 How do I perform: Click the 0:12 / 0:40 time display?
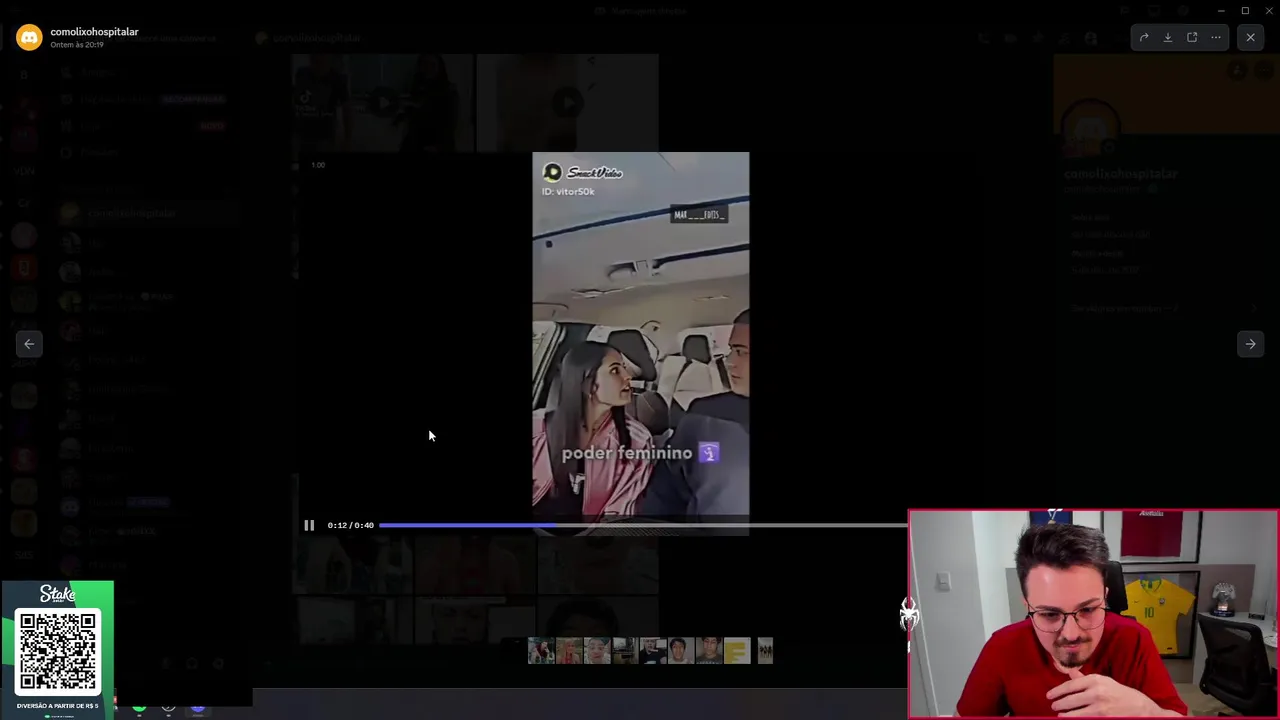pyautogui.click(x=350, y=525)
